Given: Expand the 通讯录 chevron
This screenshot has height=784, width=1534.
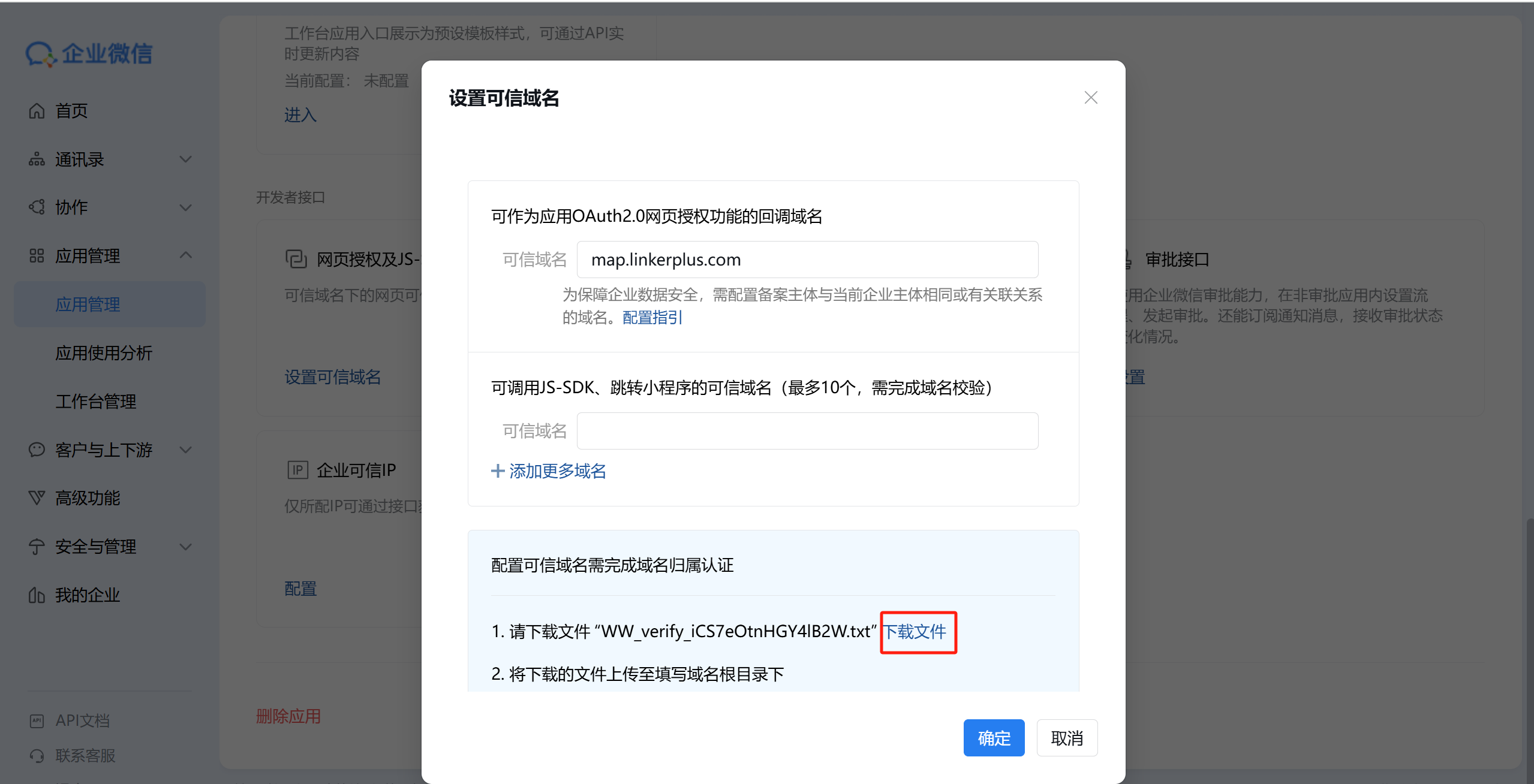Looking at the screenshot, I should [186, 159].
